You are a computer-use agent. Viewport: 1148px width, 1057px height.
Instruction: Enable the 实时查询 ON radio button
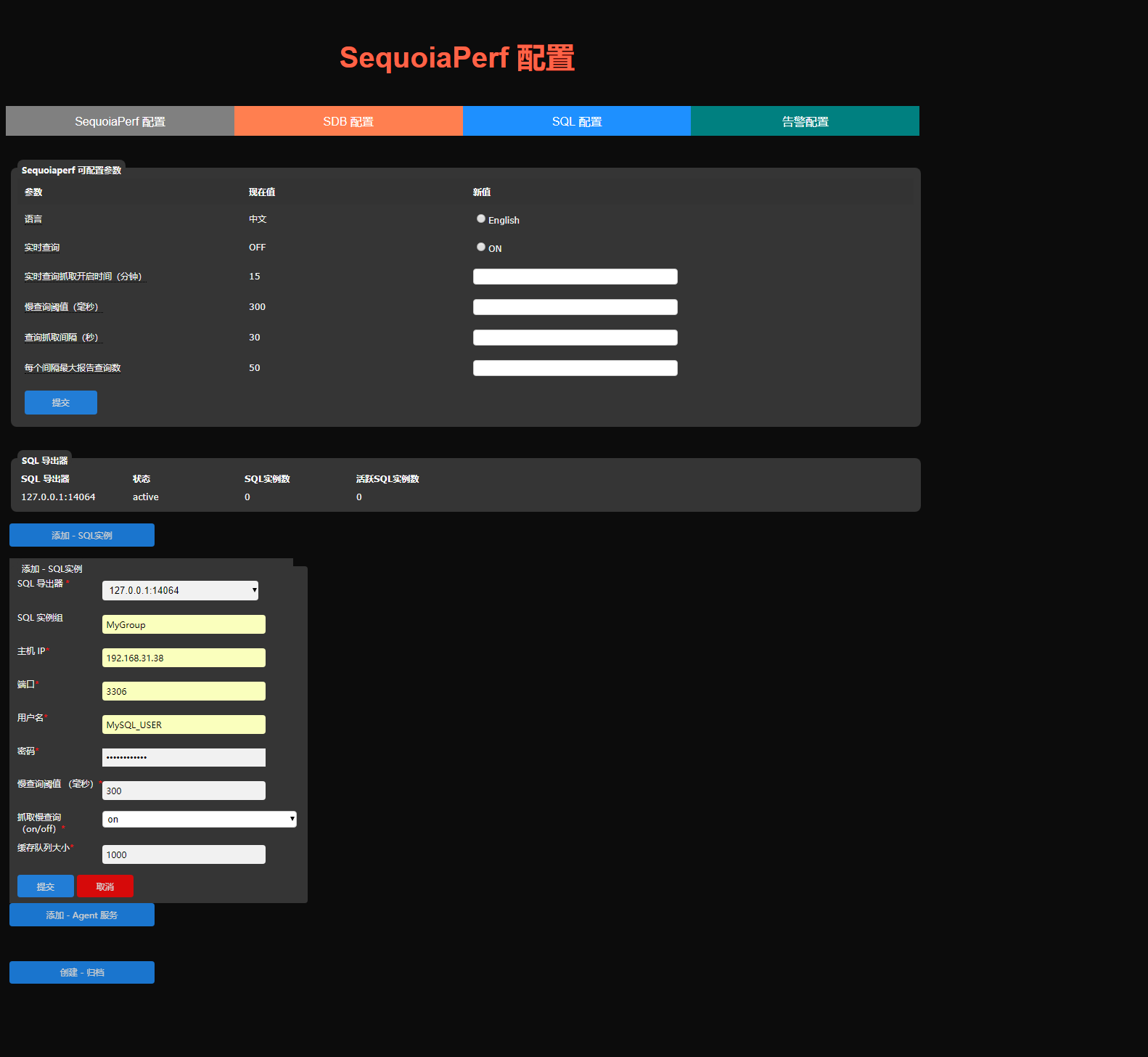pyautogui.click(x=481, y=248)
